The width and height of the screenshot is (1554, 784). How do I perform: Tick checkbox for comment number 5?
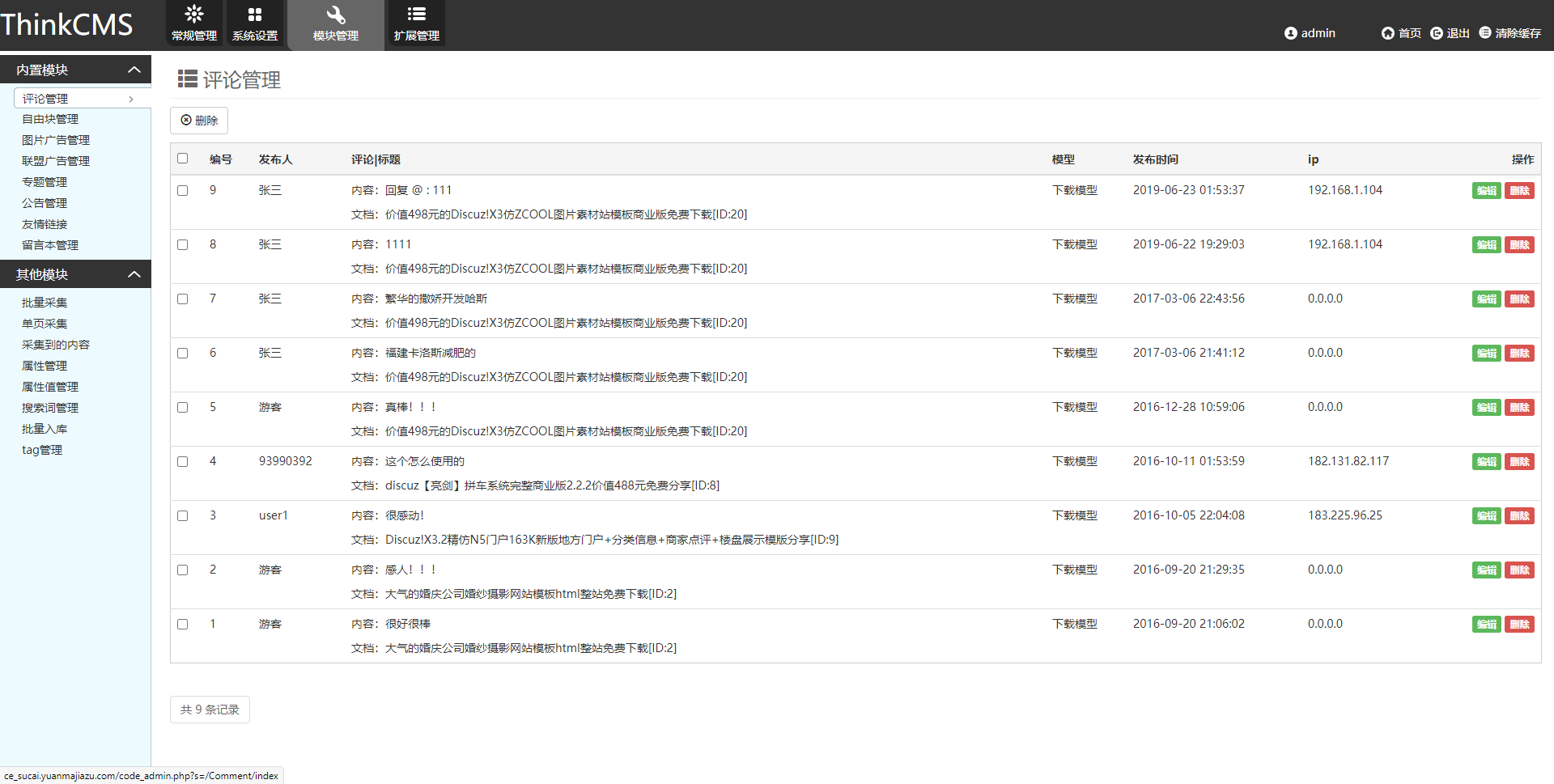tap(182, 408)
